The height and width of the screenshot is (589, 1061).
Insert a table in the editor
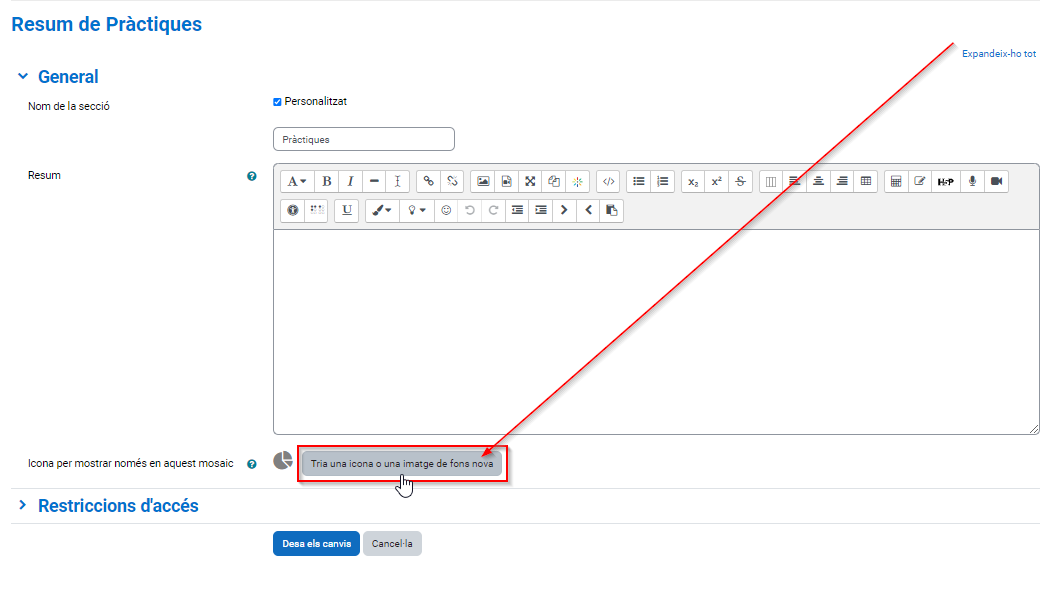[x=866, y=181]
